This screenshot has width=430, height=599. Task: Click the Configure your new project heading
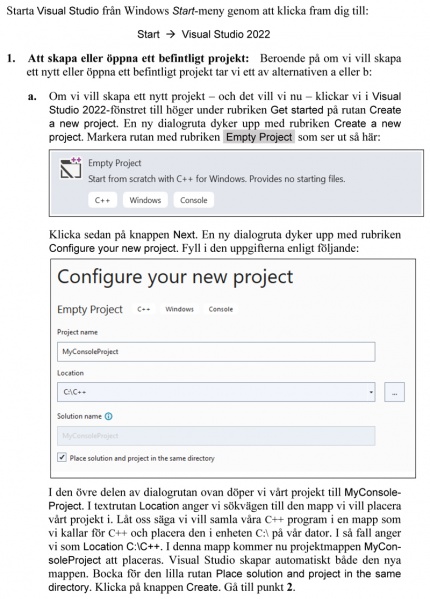[x=175, y=277]
